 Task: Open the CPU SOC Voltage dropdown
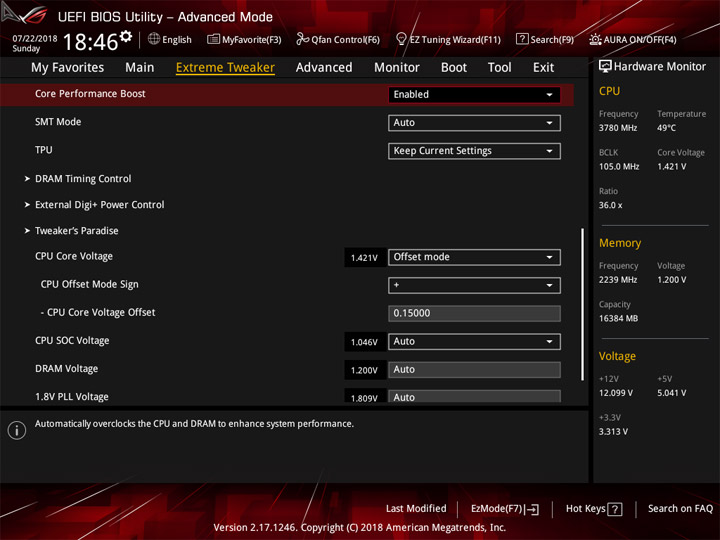pyautogui.click(x=474, y=342)
